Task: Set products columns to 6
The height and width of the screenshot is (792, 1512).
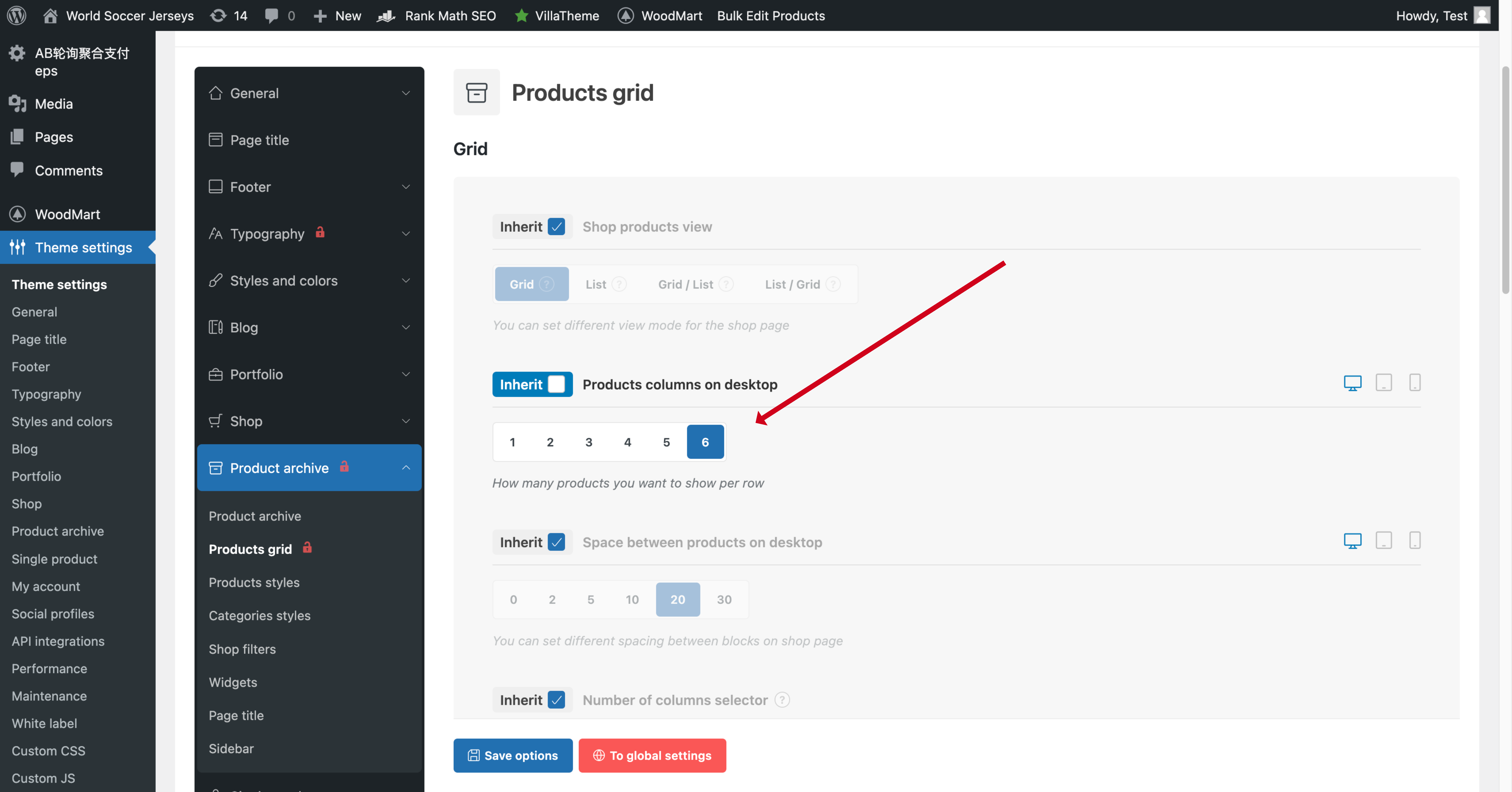Action: tap(705, 442)
